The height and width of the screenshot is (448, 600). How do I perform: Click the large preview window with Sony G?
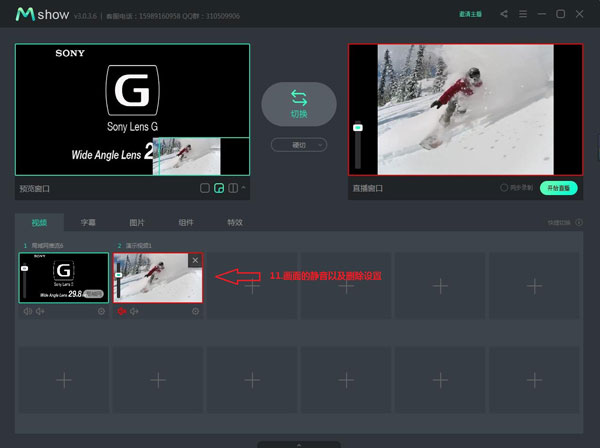coord(132,109)
